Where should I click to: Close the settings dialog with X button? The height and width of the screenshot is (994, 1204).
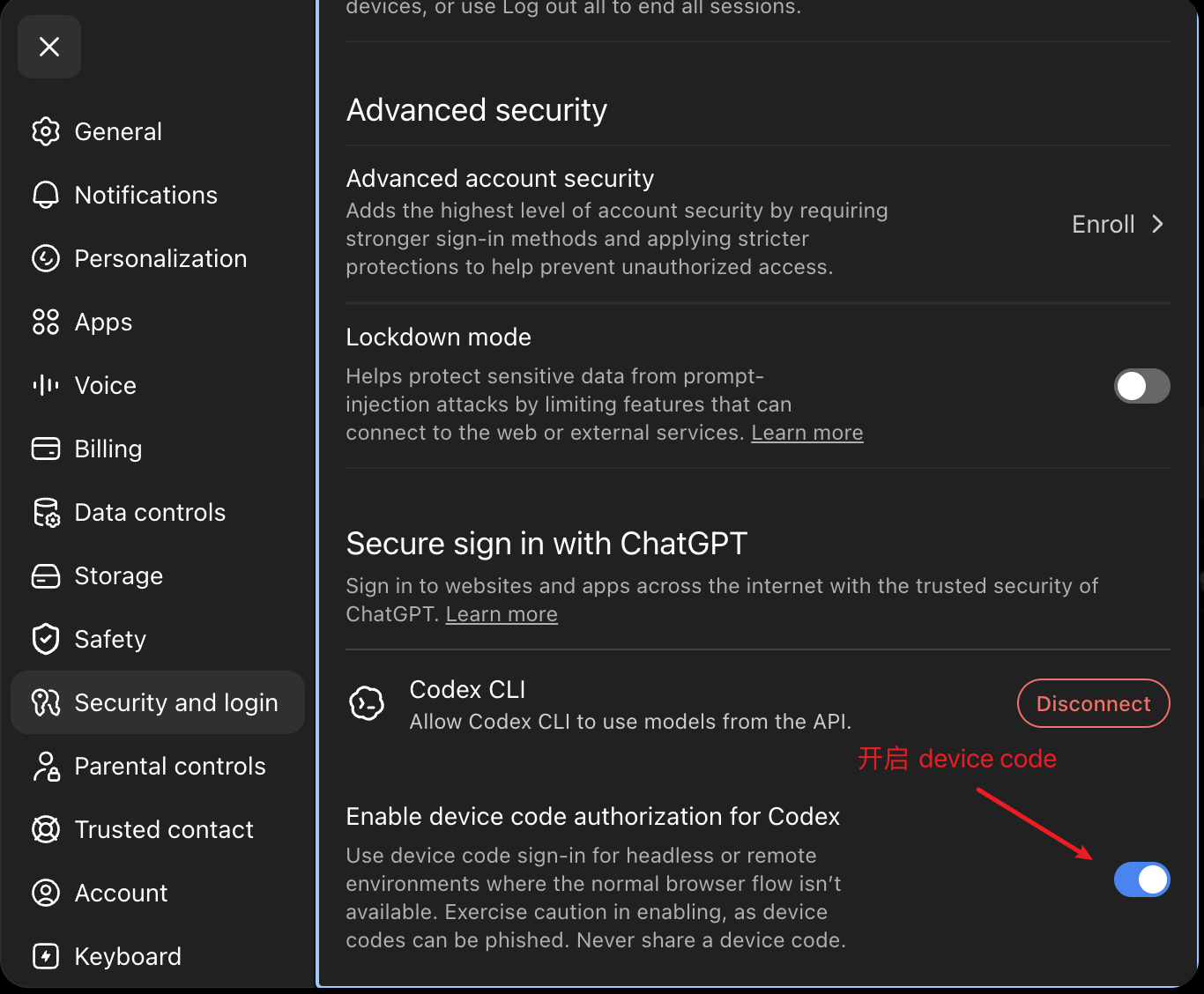pyautogui.click(x=49, y=47)
